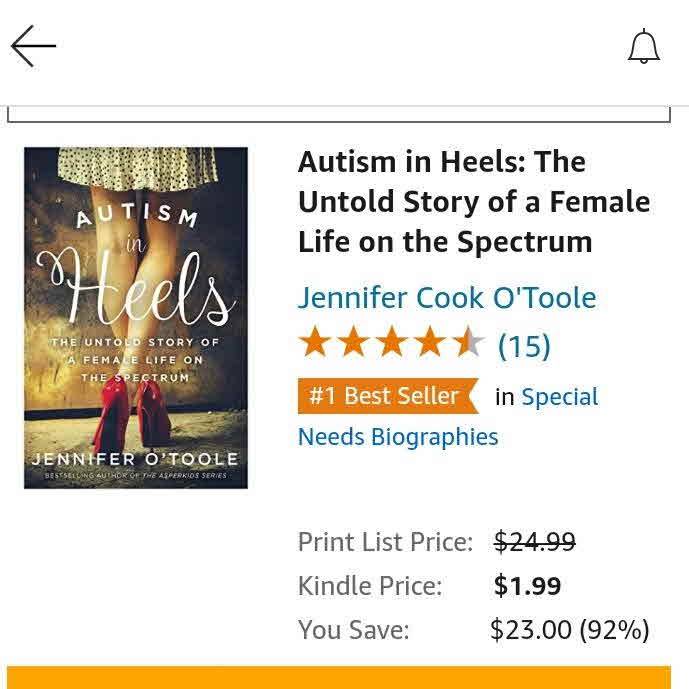Tap the half-filled fifth rating star
The image size is (689, 689).
pyautogui.click(x=469, y=344)
